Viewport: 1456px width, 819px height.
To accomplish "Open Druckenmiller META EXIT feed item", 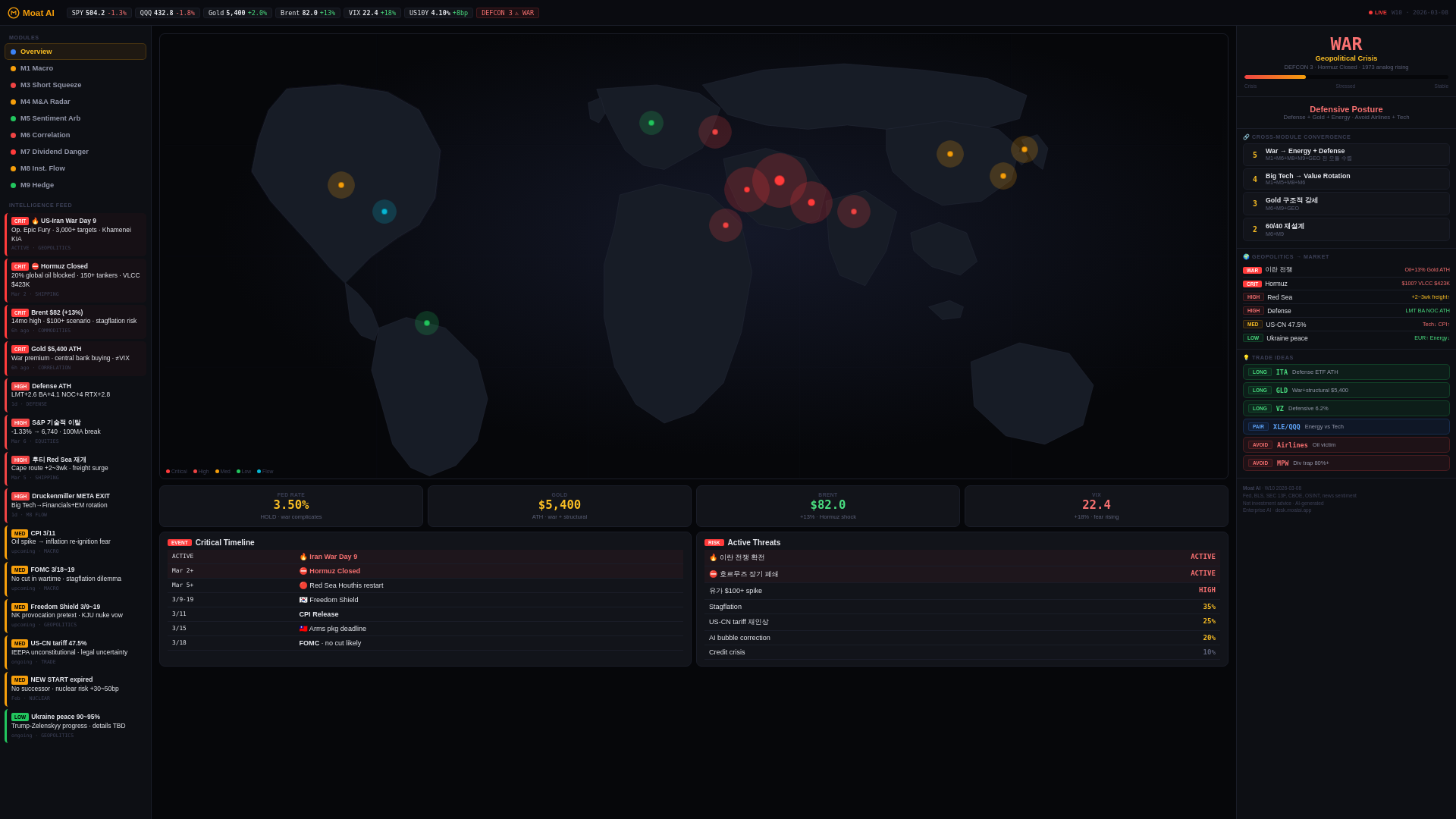I will pos(76,506).
